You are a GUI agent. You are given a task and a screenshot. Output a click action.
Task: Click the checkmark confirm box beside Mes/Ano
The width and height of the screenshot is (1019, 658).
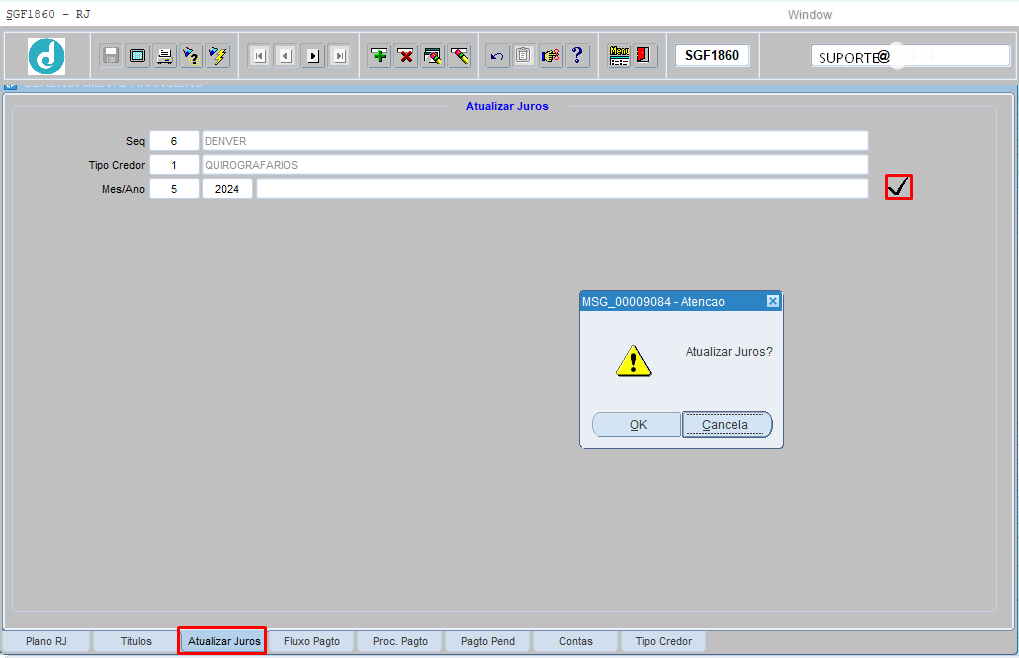(x=898, y=187)
